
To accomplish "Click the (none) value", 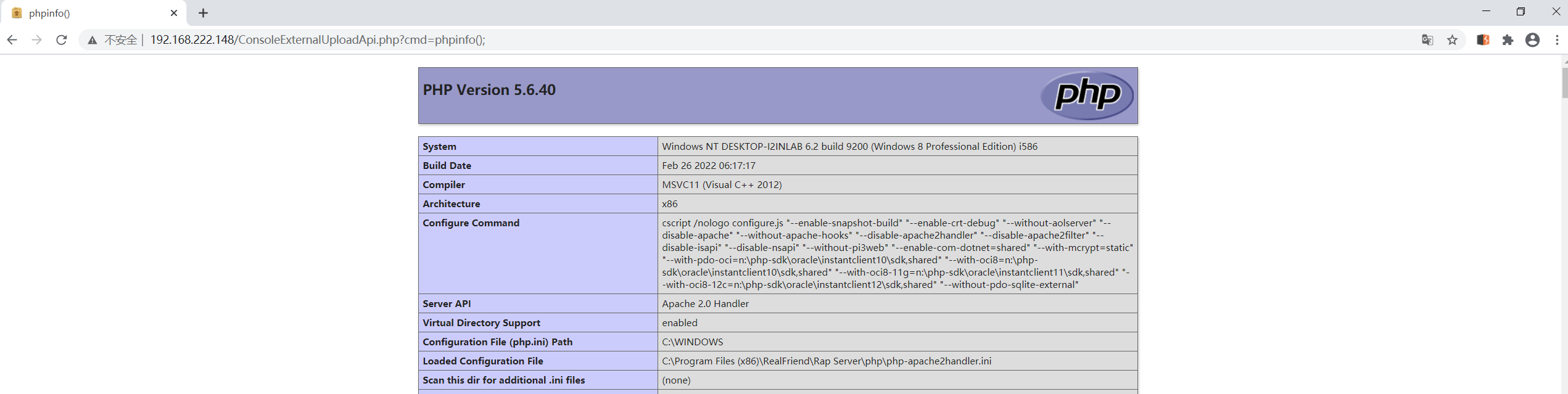I will pos(676,380).
